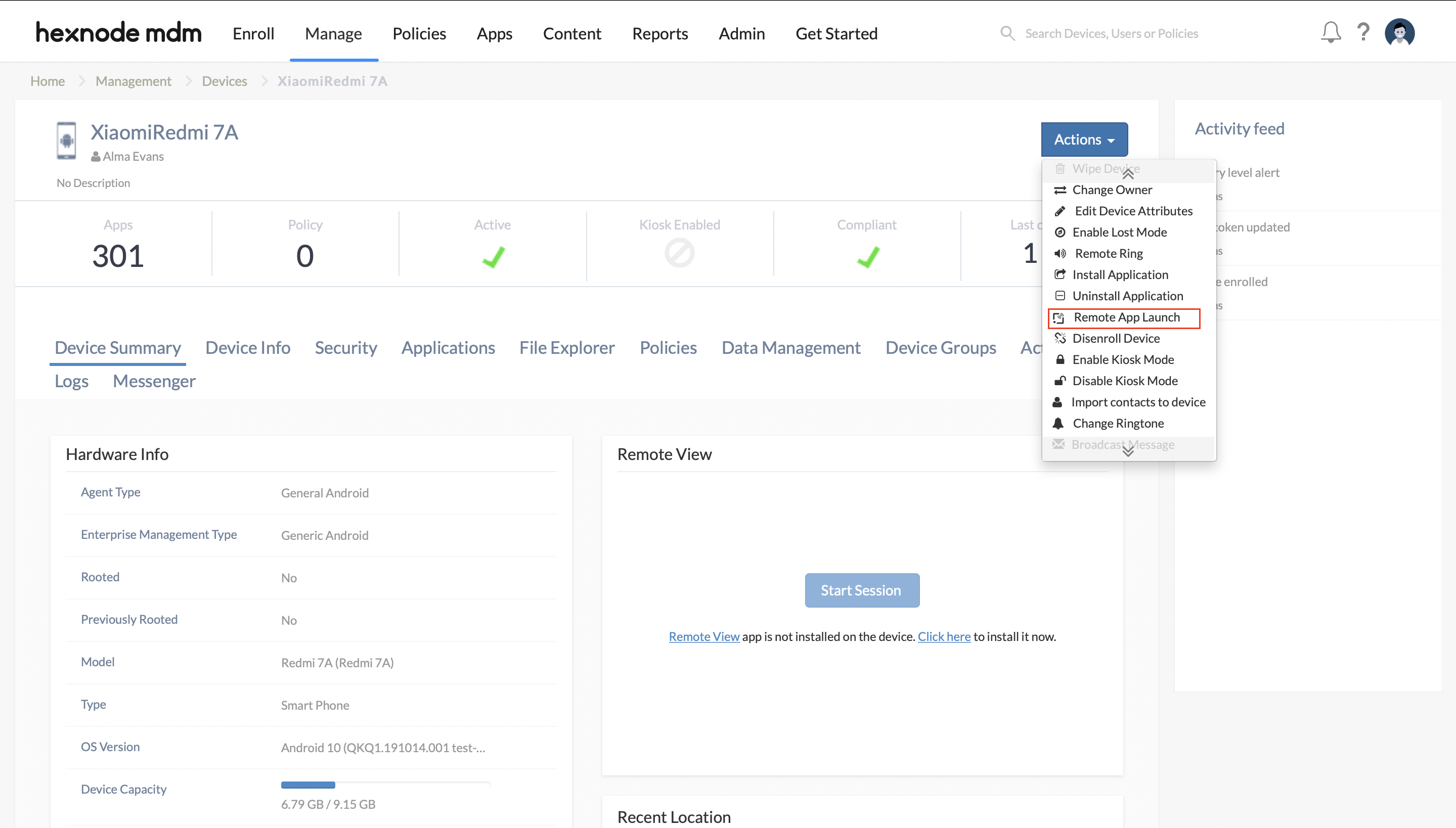Open the user profile avatar
The height and width of the screenshot is (828, 1456).
pos(1399,32)
